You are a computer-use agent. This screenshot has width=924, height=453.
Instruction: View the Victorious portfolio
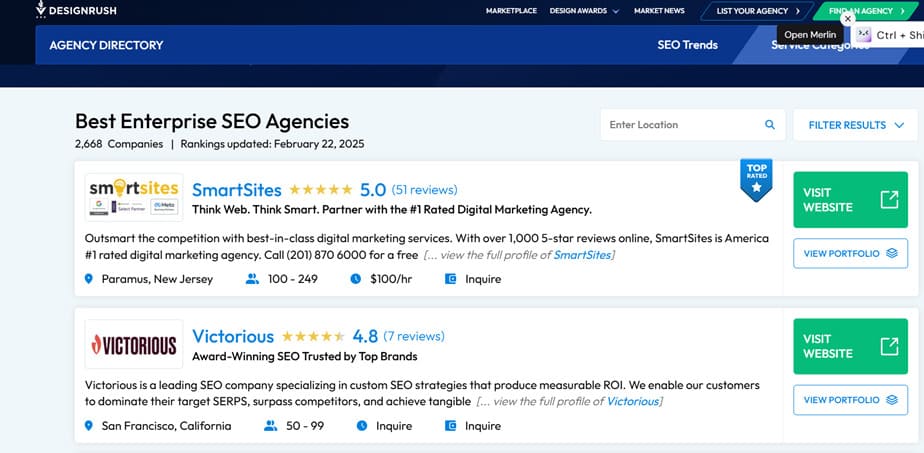point(850,400)
